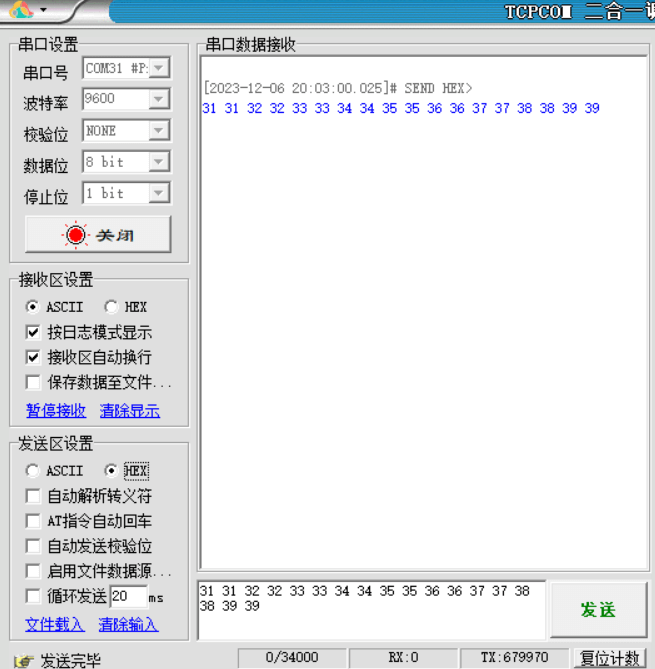Enable 启用文件数据源 checkbox
This screenshot has width=655, height=669.
(33, 571)
